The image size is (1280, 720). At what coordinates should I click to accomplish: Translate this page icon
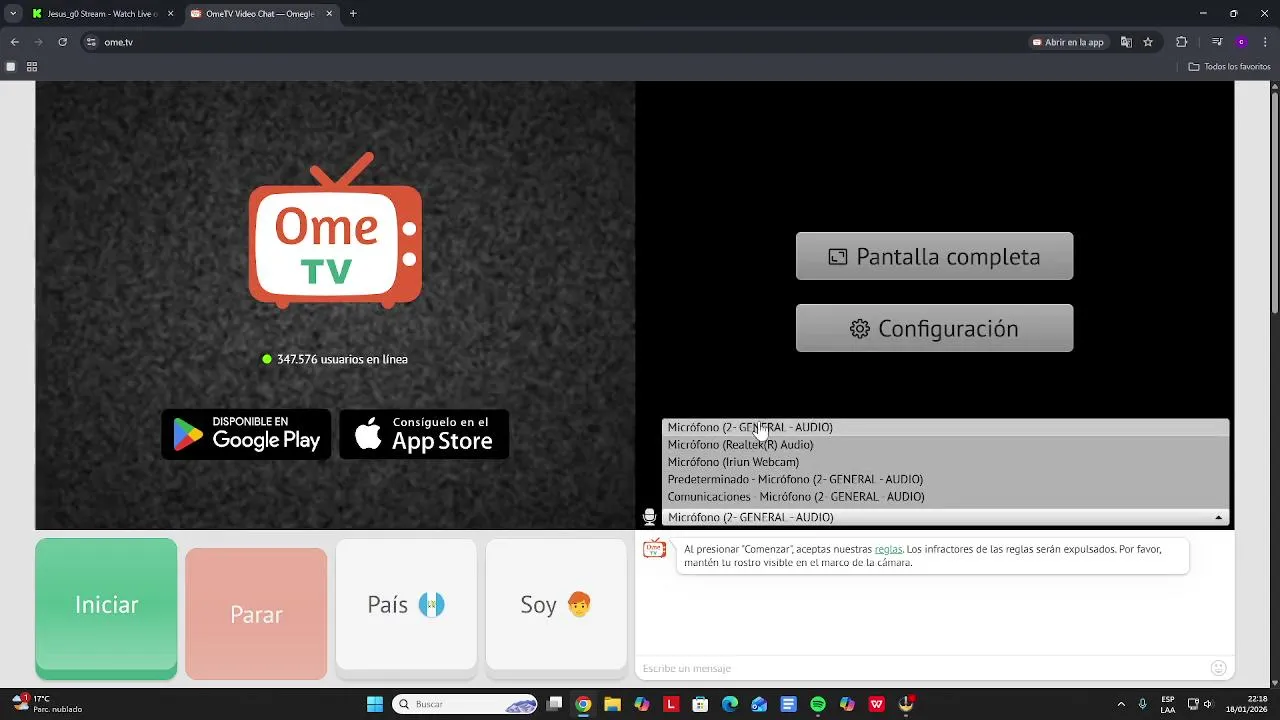pos(1126,42)
